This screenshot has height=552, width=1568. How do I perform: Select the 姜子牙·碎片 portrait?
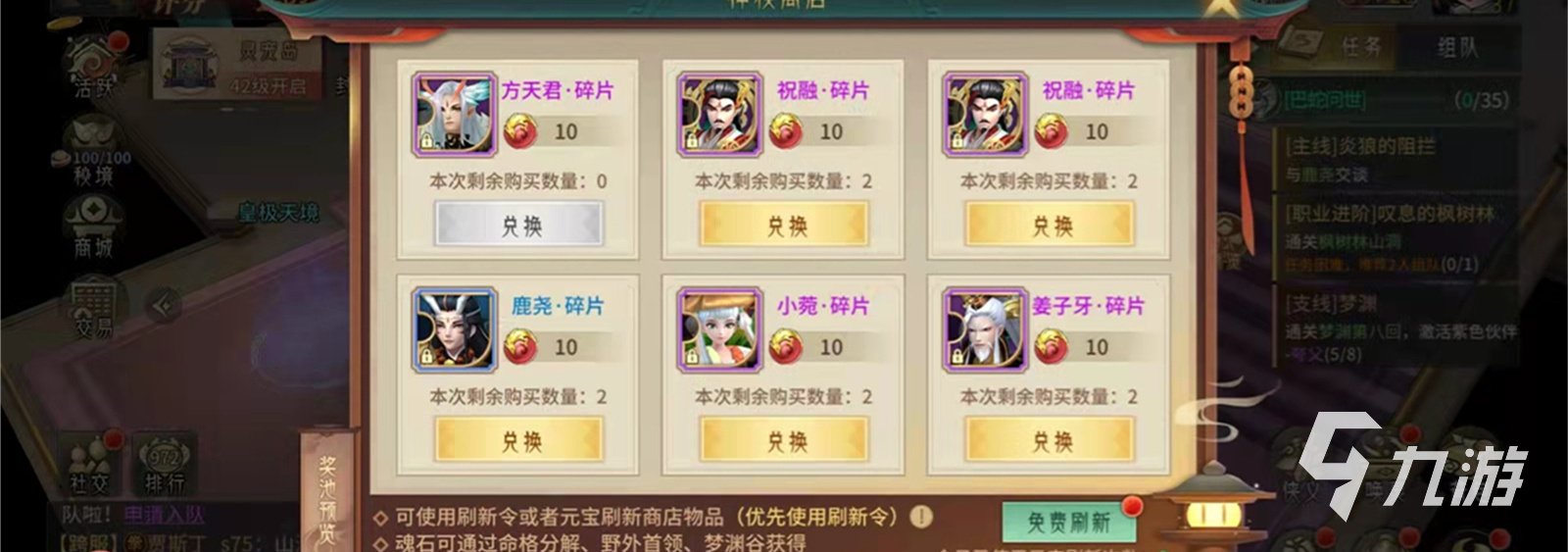pos(984,329)
